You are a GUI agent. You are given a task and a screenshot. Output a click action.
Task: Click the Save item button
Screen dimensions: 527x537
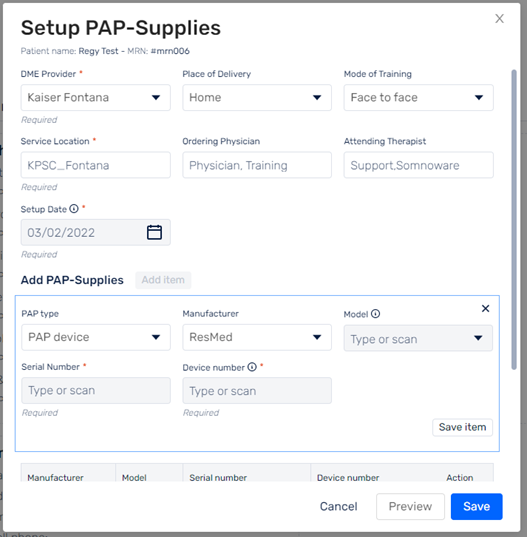click(x=462, y=427)
